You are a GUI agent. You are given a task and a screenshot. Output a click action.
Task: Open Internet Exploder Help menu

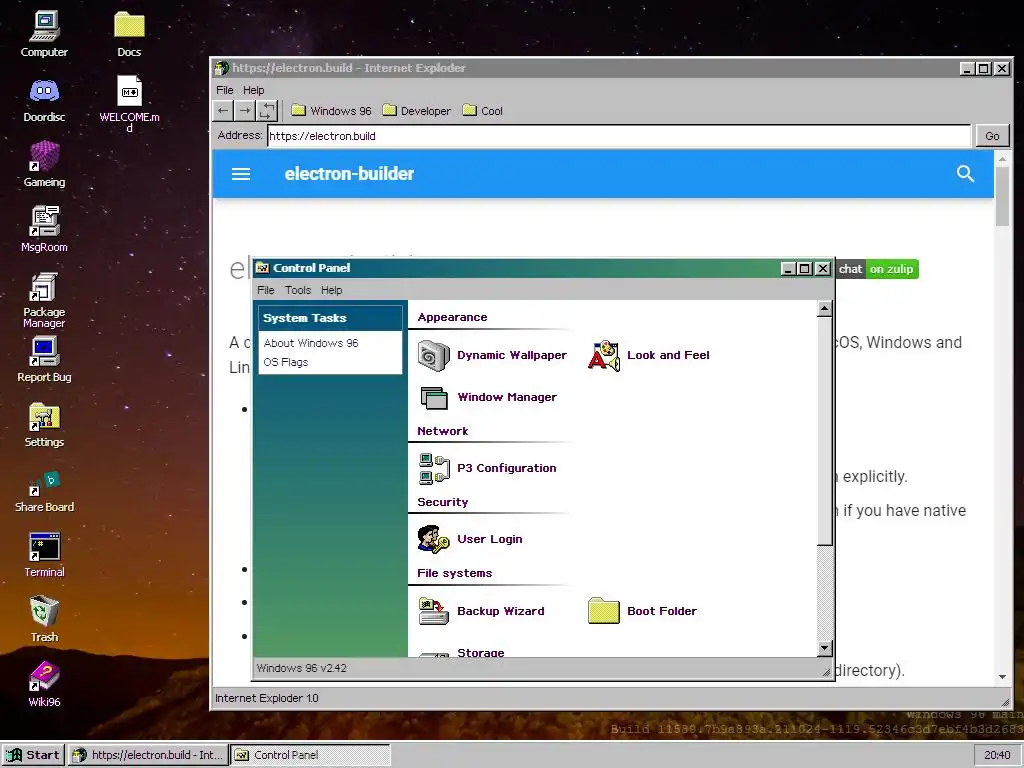pos(253,90)
